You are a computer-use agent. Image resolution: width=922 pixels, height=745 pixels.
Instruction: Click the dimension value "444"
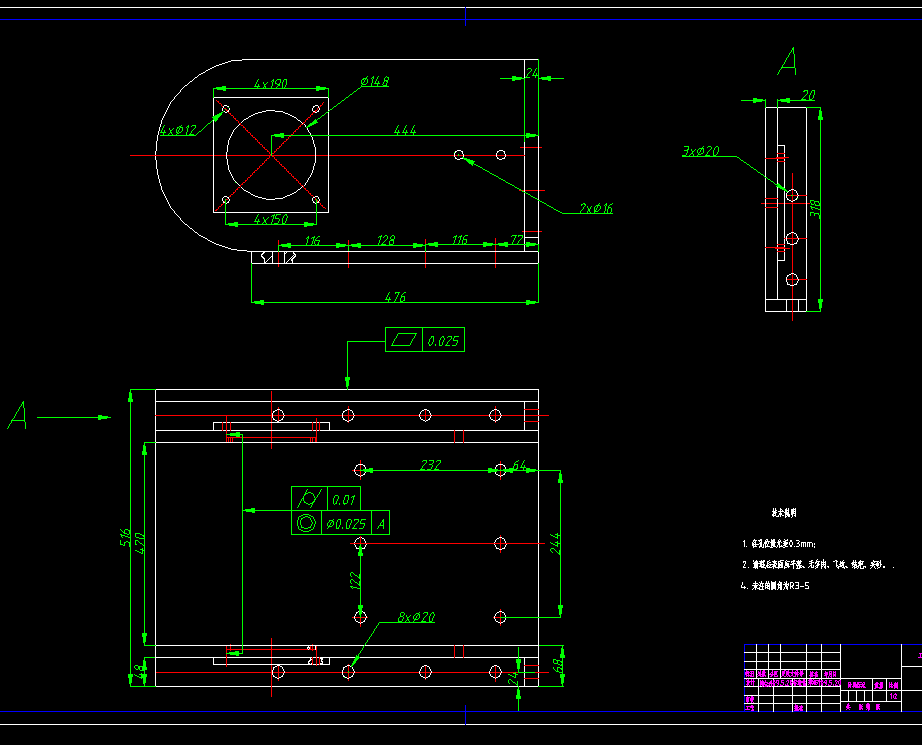point(405,129)
